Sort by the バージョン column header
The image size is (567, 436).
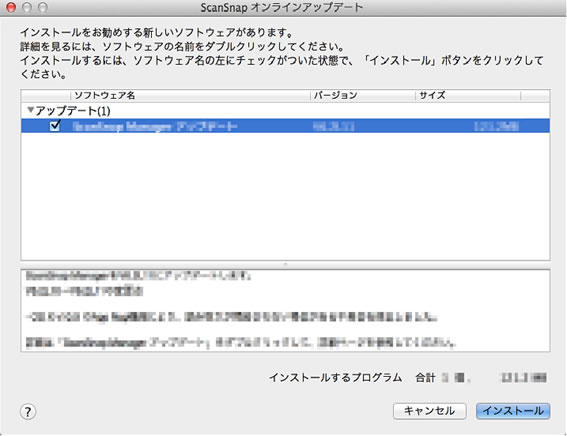363,95
